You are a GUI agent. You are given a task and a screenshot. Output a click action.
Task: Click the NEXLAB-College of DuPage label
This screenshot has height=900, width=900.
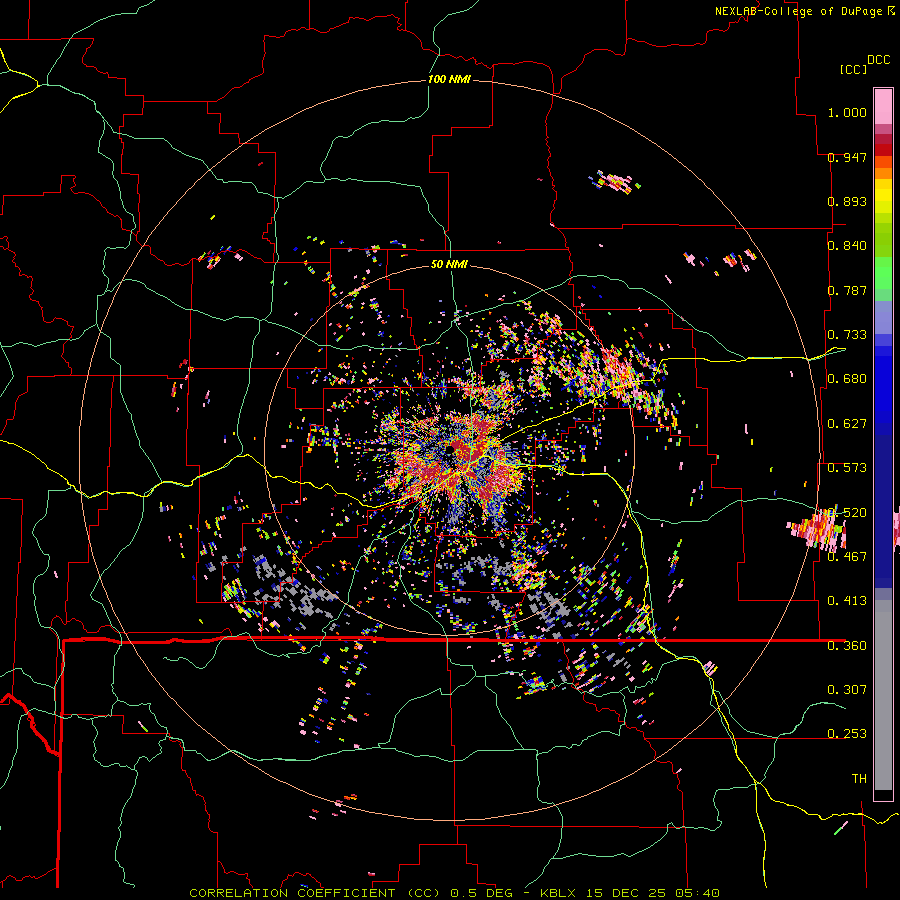coord(798,11)
